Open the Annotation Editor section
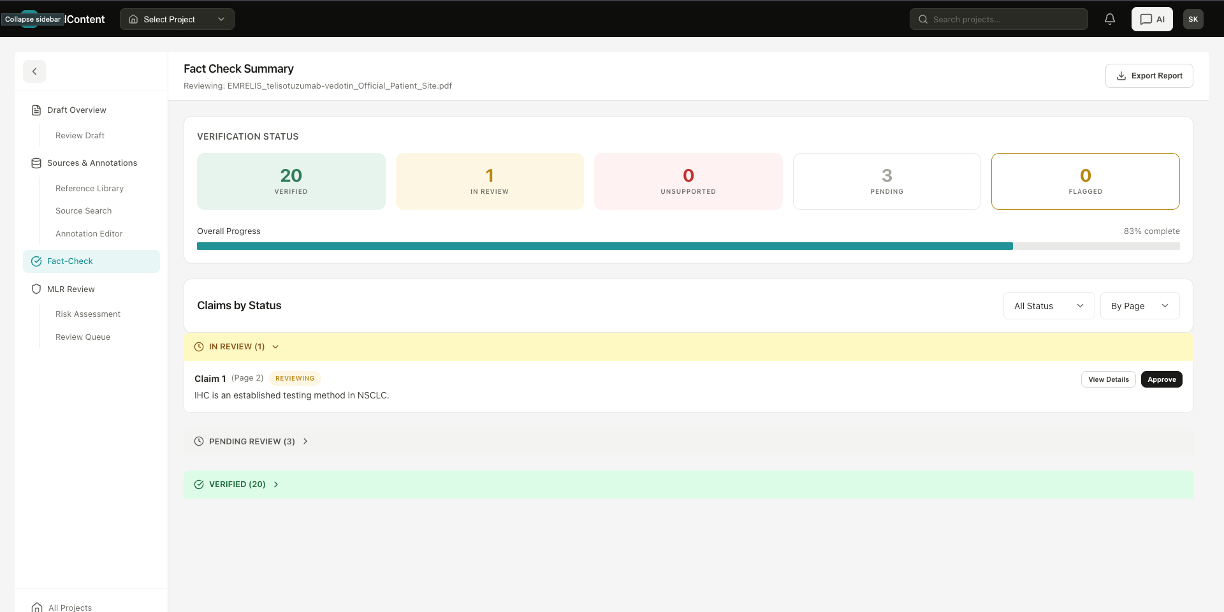 click(89, 233)
